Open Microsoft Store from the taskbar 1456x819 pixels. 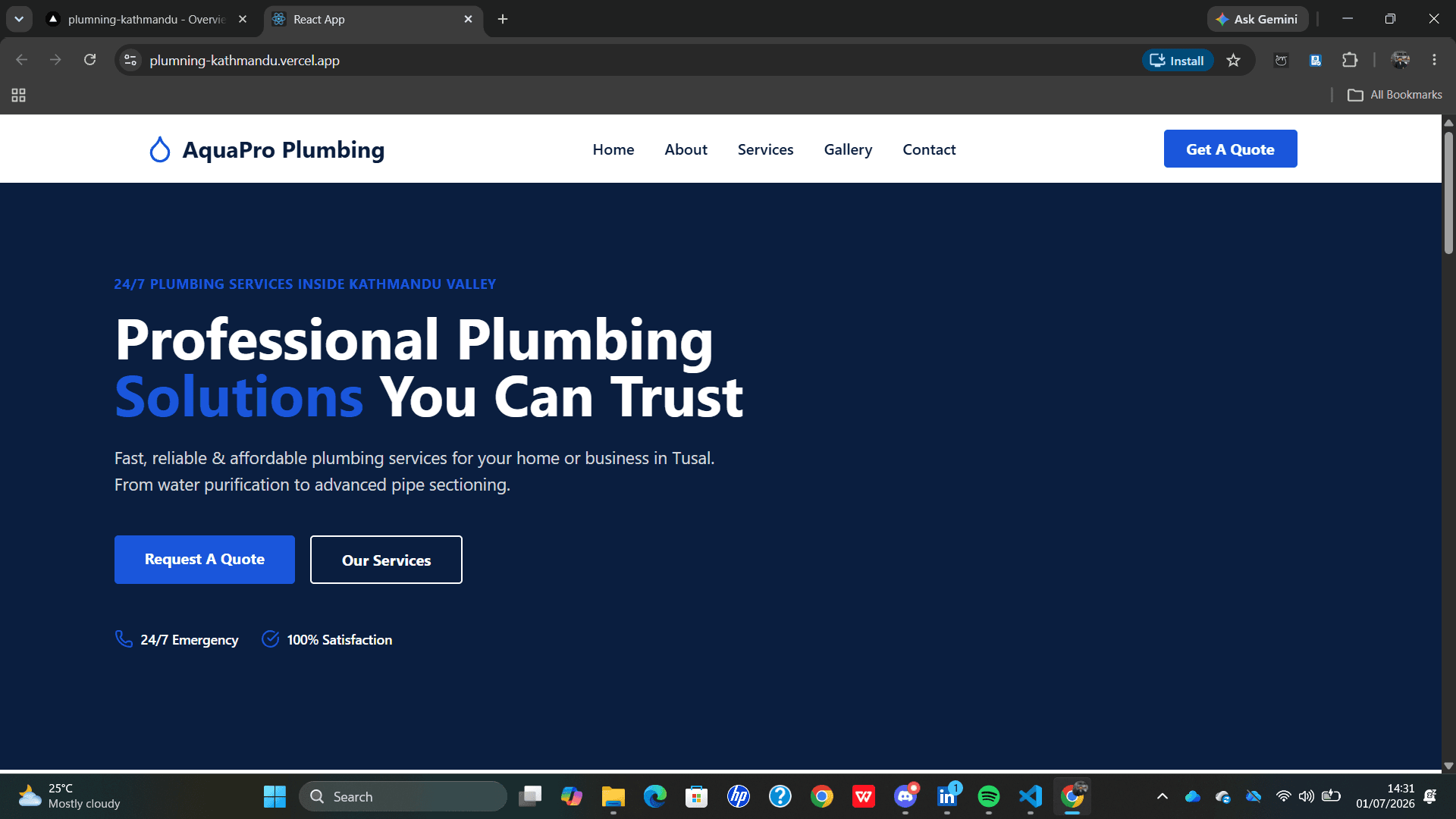(696, 796)
